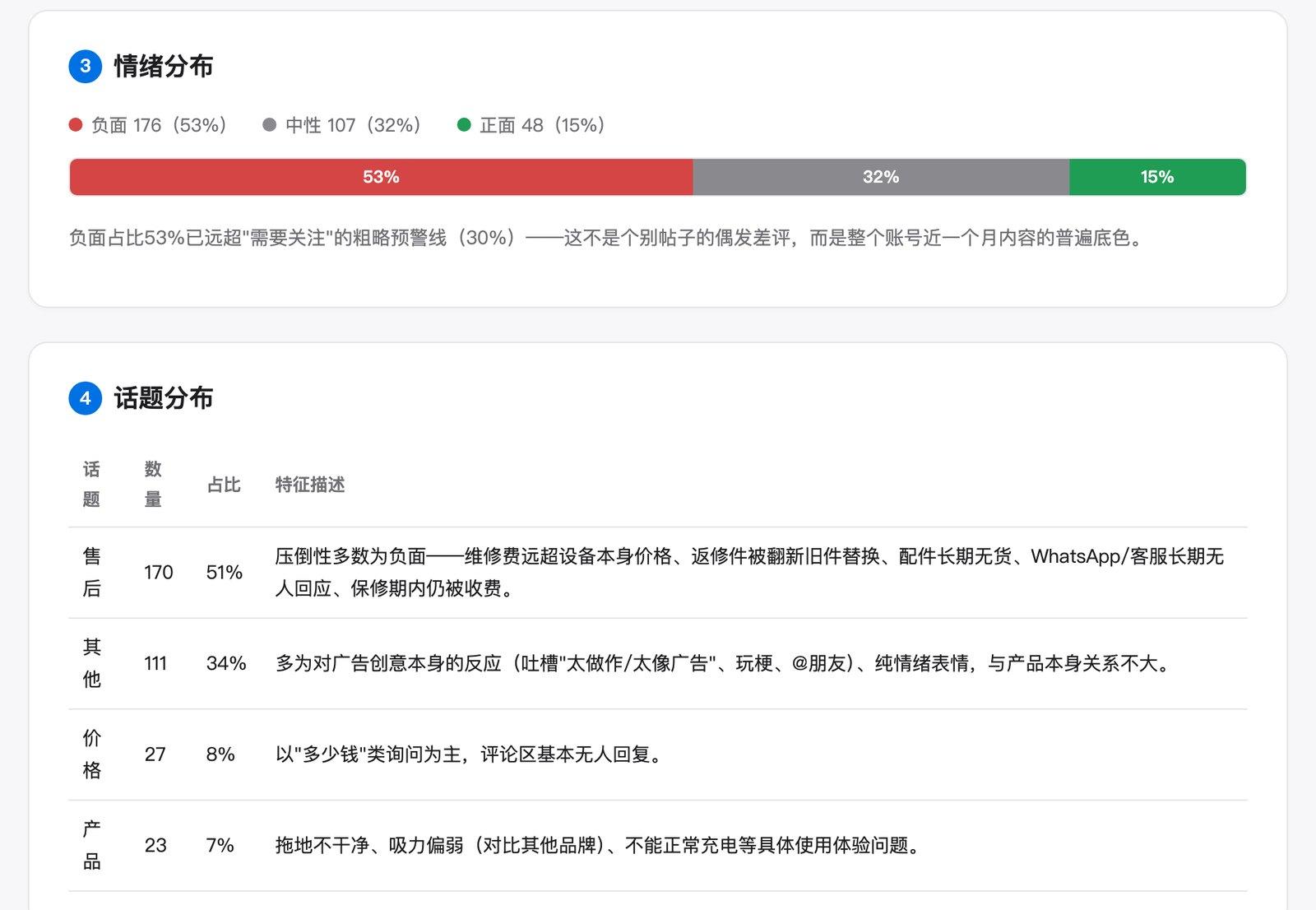
Task: Click the 价格 topic cell
Action: pos(92,754)
